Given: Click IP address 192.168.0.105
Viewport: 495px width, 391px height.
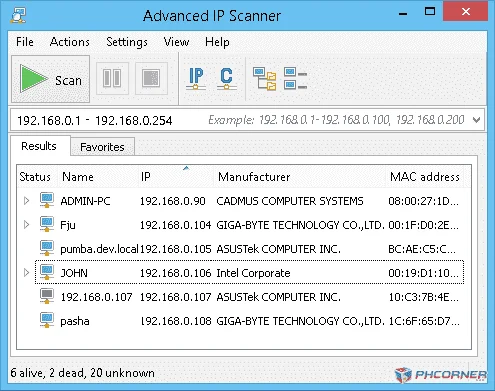Looking at the screenshot, I should 176,249.
